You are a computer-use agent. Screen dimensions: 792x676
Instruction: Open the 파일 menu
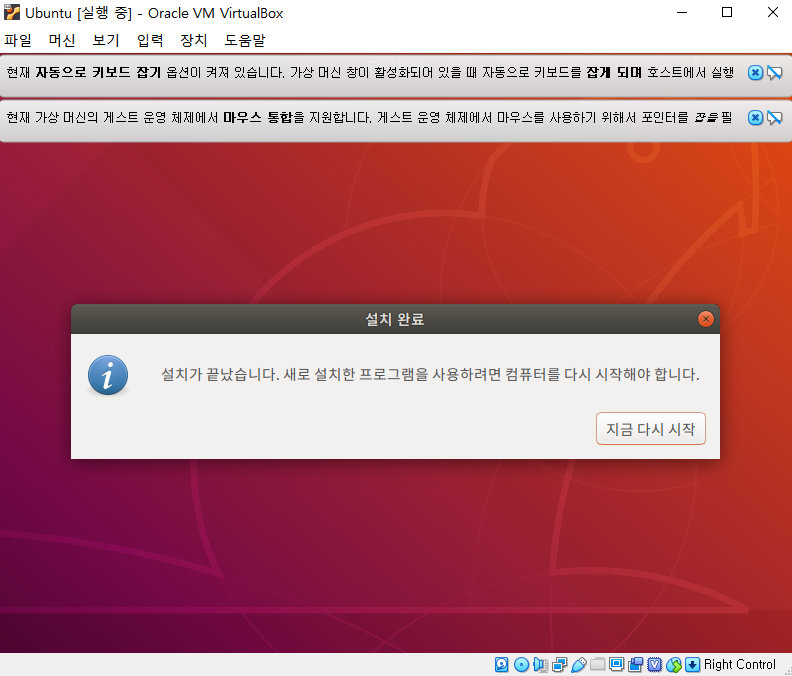(18, 40)
